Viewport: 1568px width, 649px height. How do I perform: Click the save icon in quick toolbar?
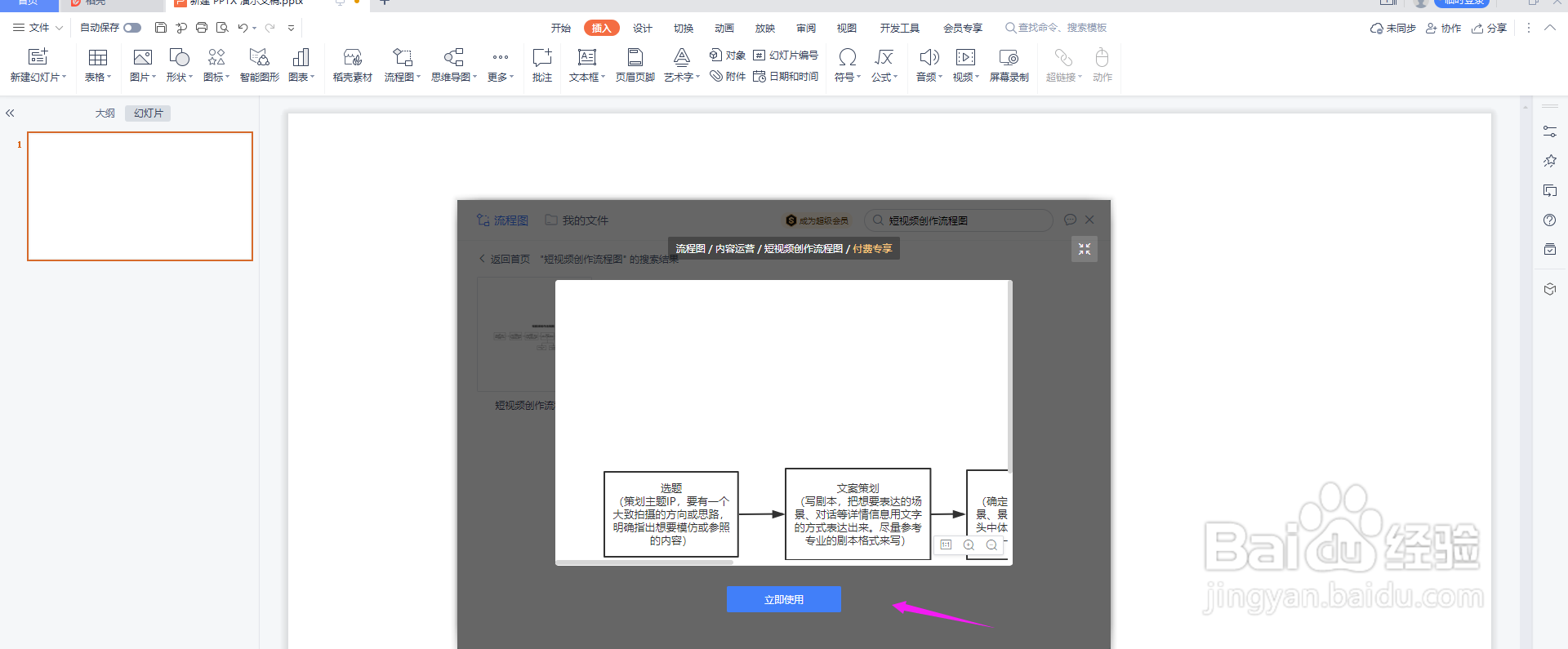pyautogui.click(x=161, y=28)
